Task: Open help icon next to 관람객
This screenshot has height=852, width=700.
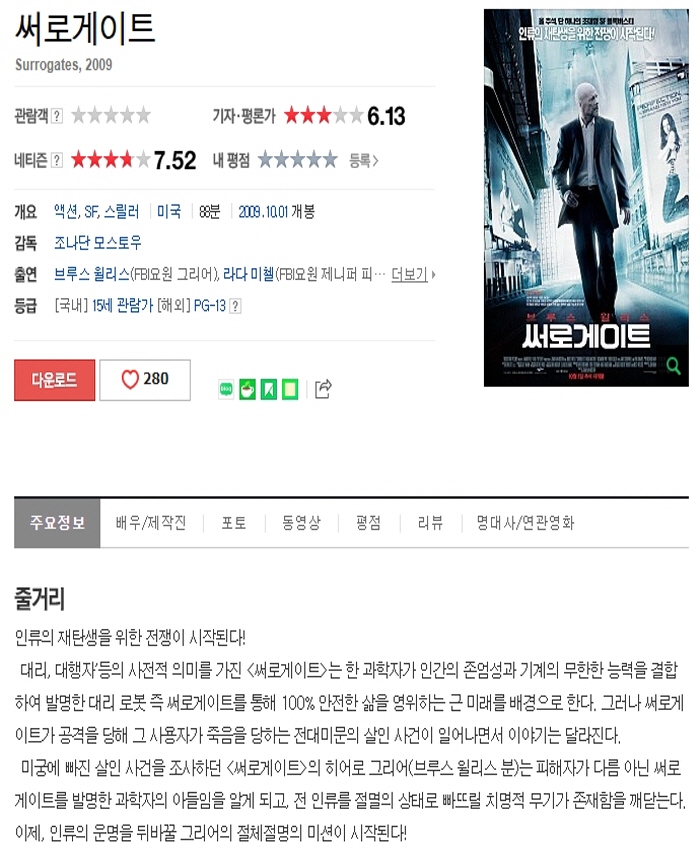Action: [x=57, y=116]
